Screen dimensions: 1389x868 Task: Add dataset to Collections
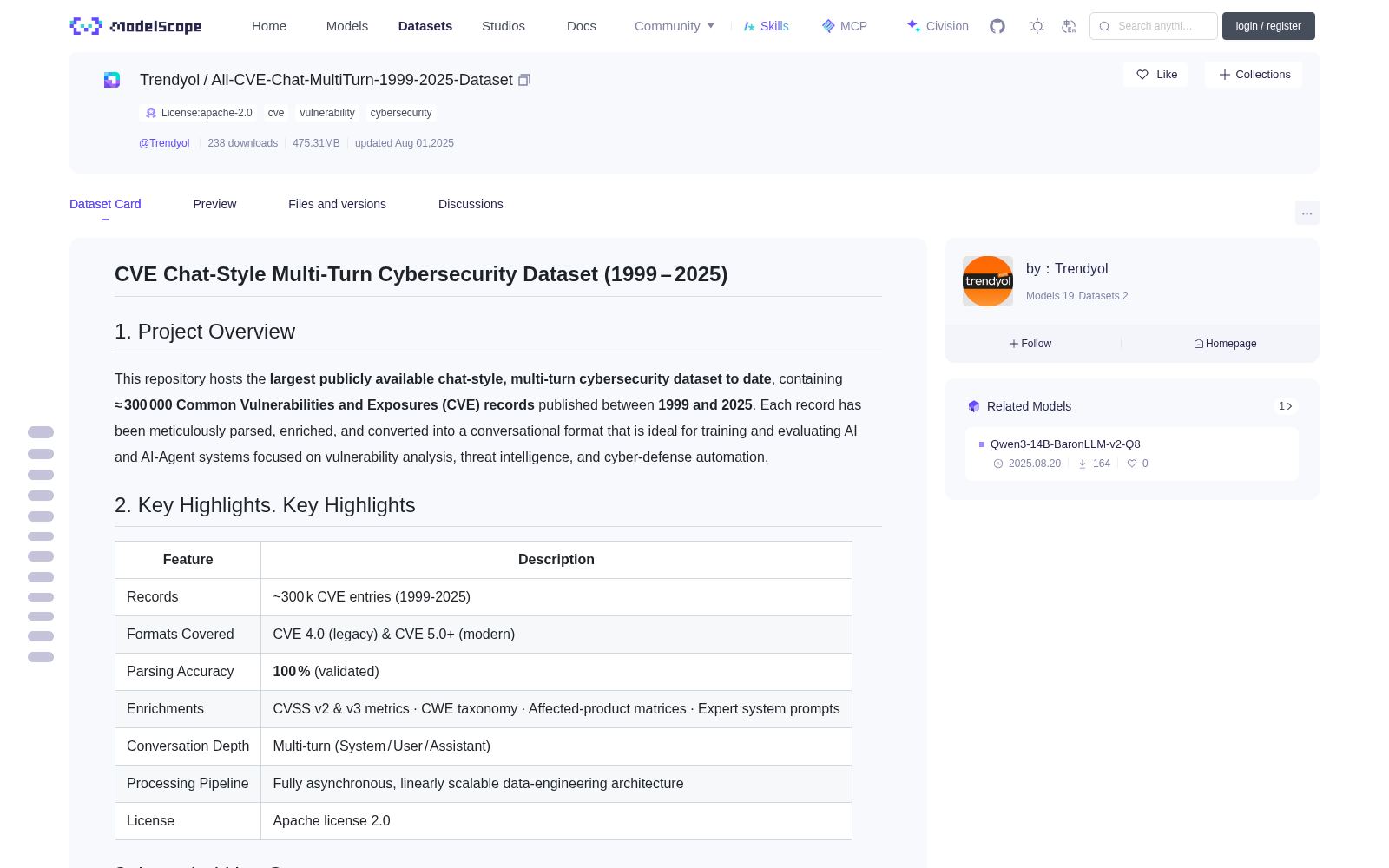[1254, 75]
